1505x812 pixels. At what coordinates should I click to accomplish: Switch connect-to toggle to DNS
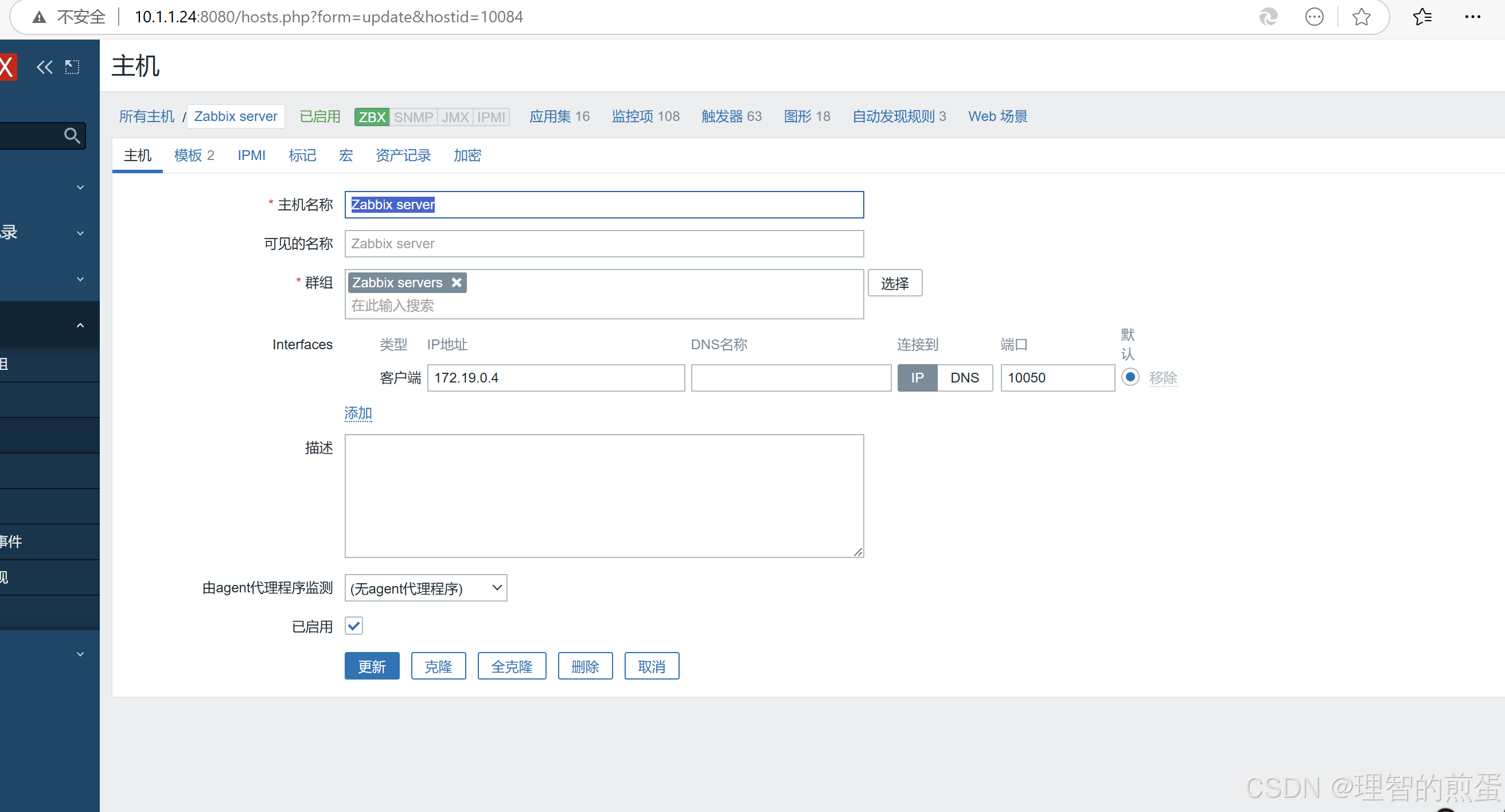(964, 378)
